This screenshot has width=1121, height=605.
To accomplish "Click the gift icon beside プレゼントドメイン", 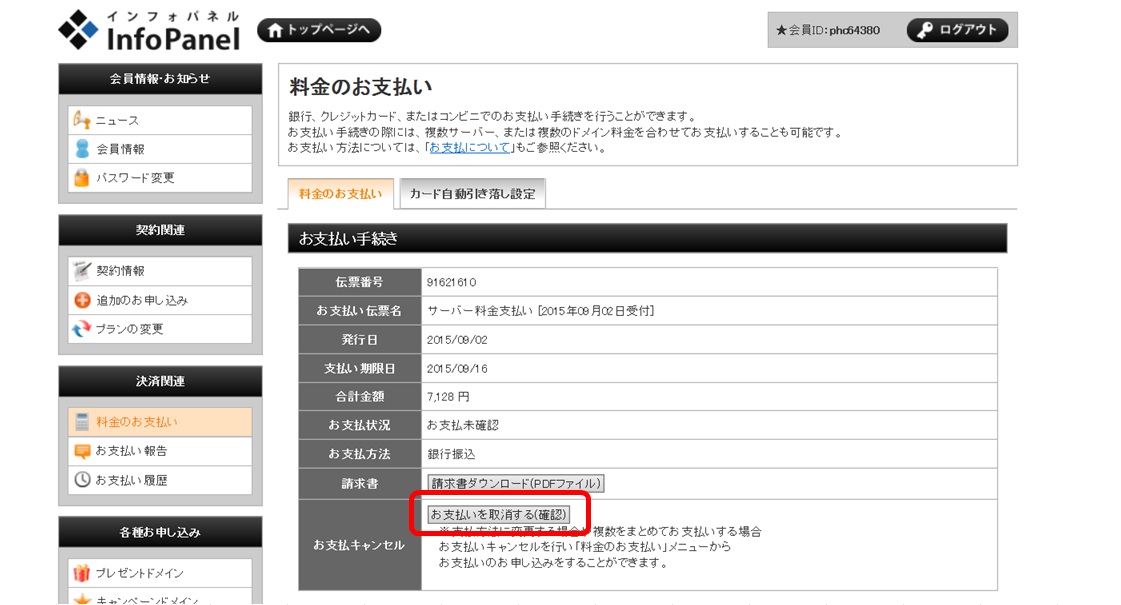I will [x=82, y=573].
